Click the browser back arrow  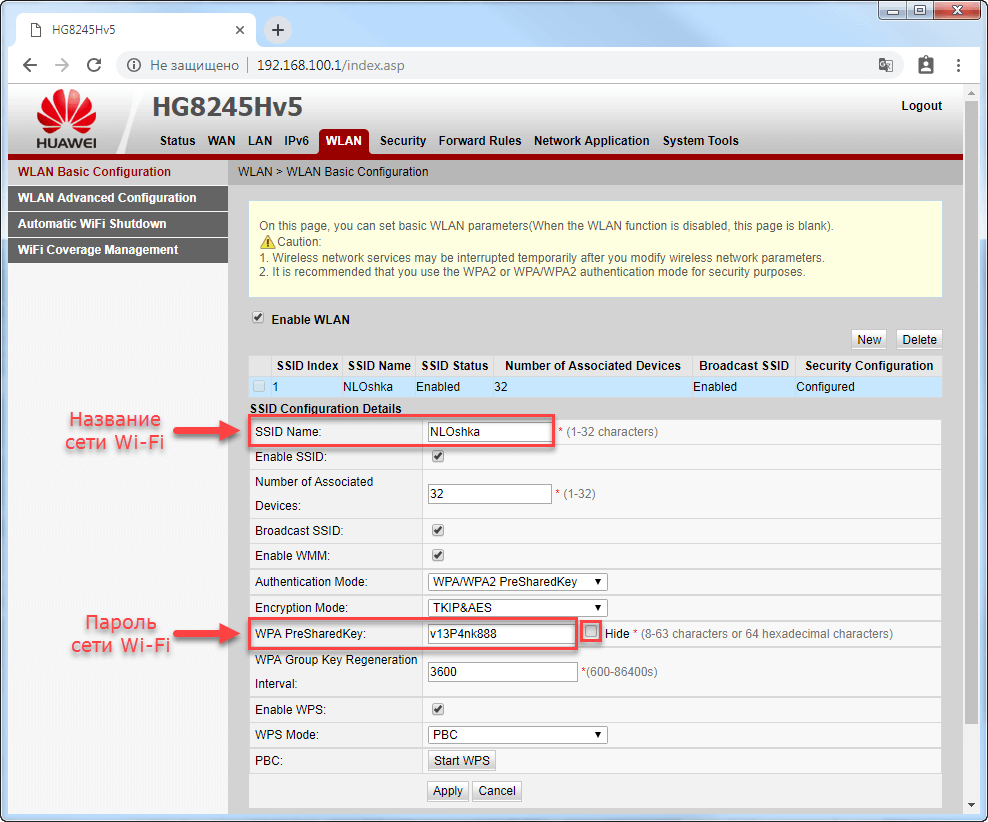pyautogui.click(x=30, y=65)
